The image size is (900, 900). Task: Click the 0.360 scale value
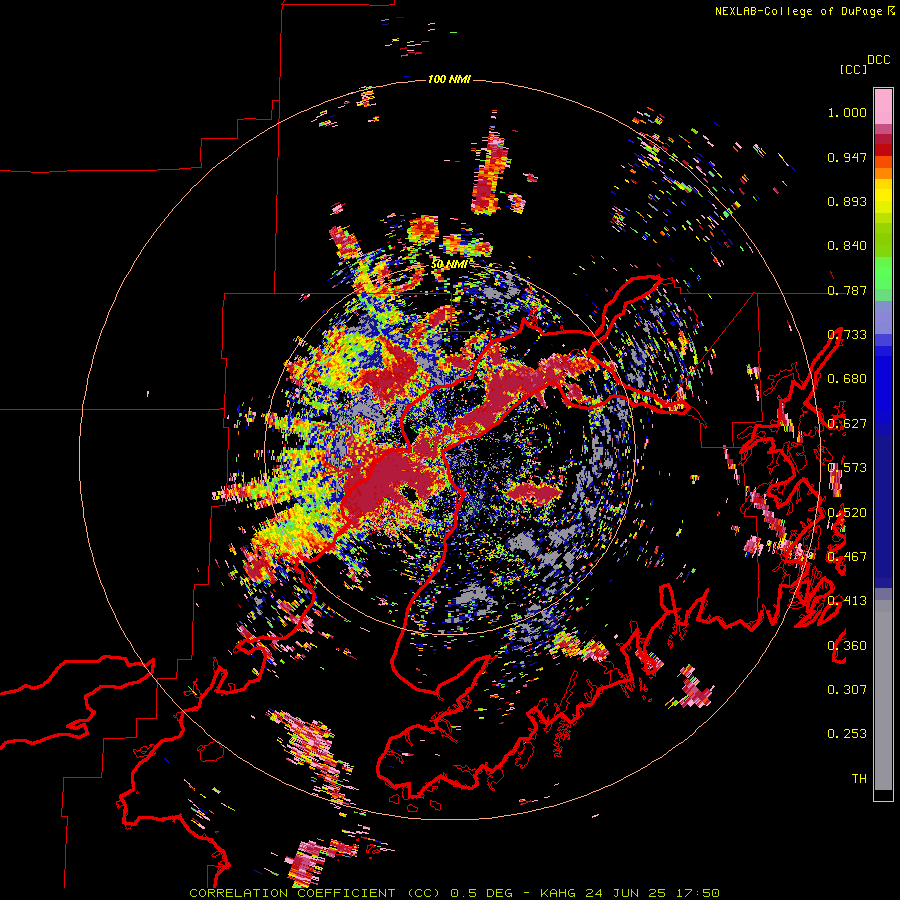[847, 646]
